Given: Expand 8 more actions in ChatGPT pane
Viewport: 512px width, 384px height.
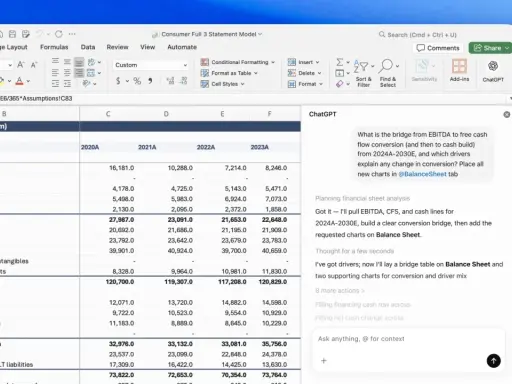Looking at the screenshot, I should tap(340, 291).
